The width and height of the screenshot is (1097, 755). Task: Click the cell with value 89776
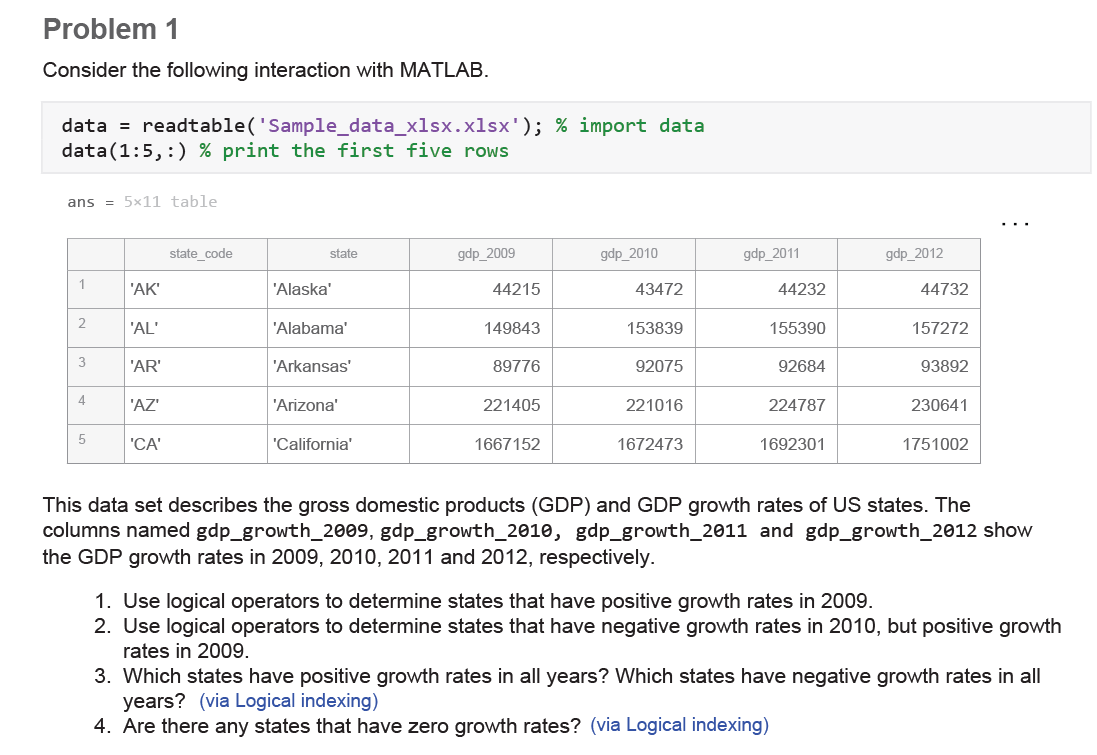(481, 367)
